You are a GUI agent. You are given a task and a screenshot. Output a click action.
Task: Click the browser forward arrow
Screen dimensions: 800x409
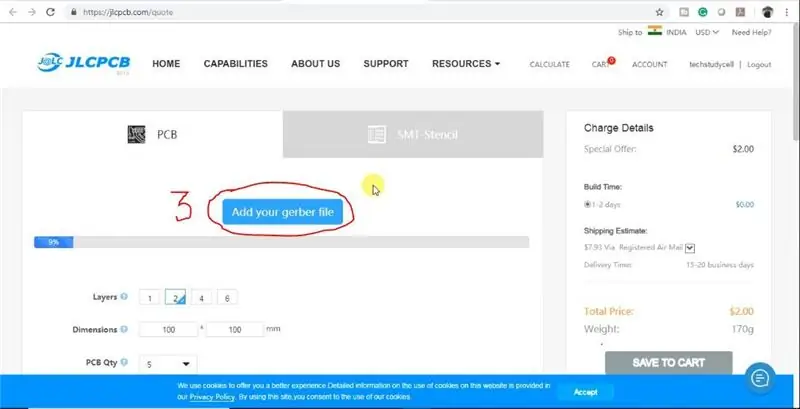tap(32, 12)
